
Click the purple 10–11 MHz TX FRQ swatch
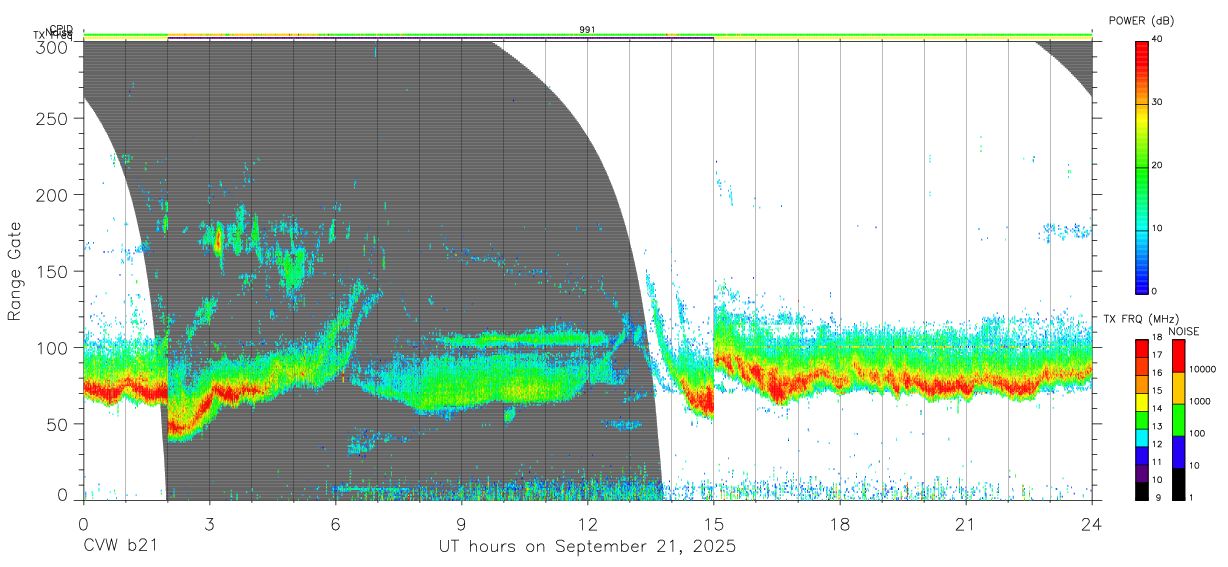pos(1141,473)
